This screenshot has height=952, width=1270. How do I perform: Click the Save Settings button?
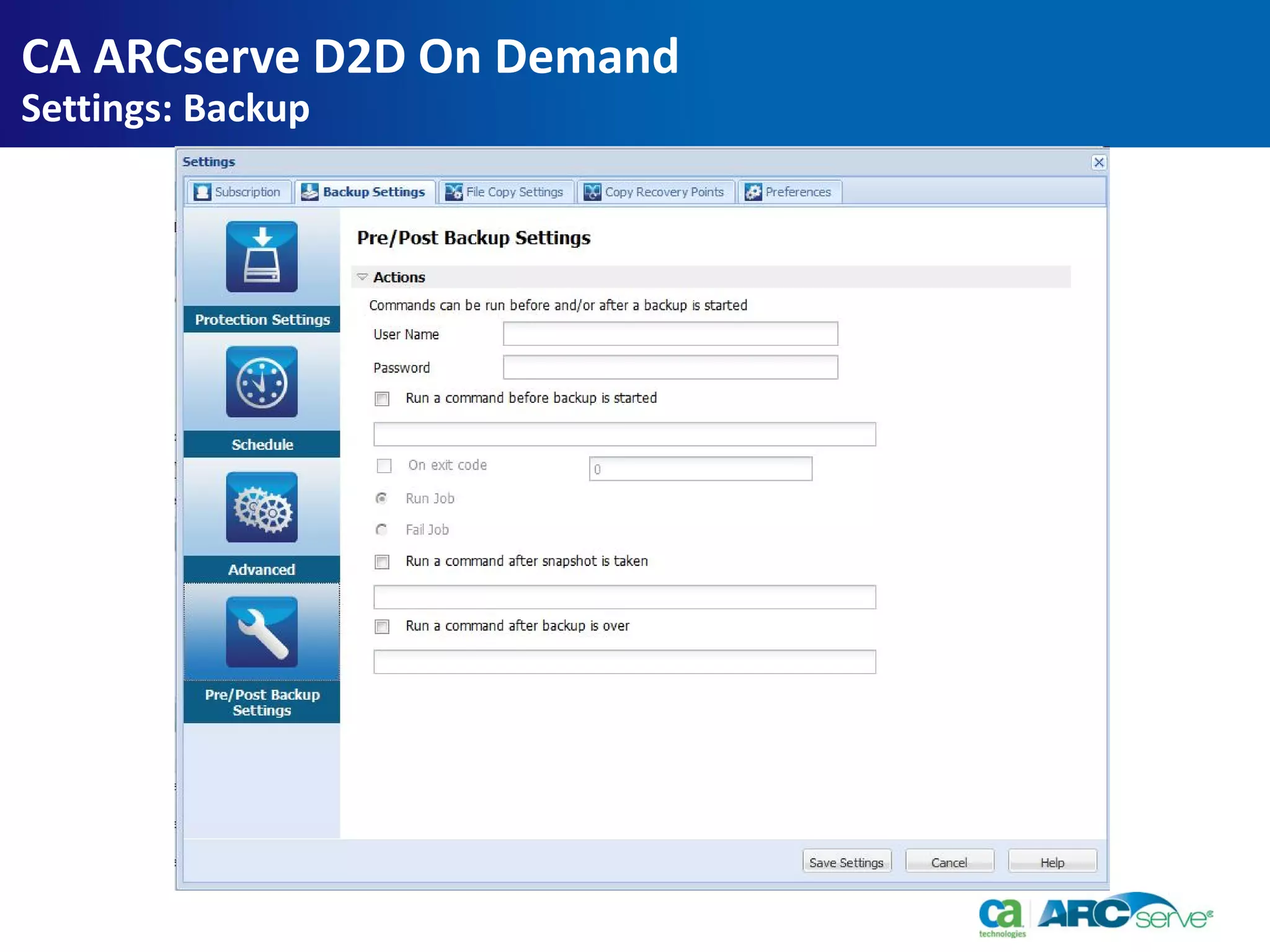(846, 862)
